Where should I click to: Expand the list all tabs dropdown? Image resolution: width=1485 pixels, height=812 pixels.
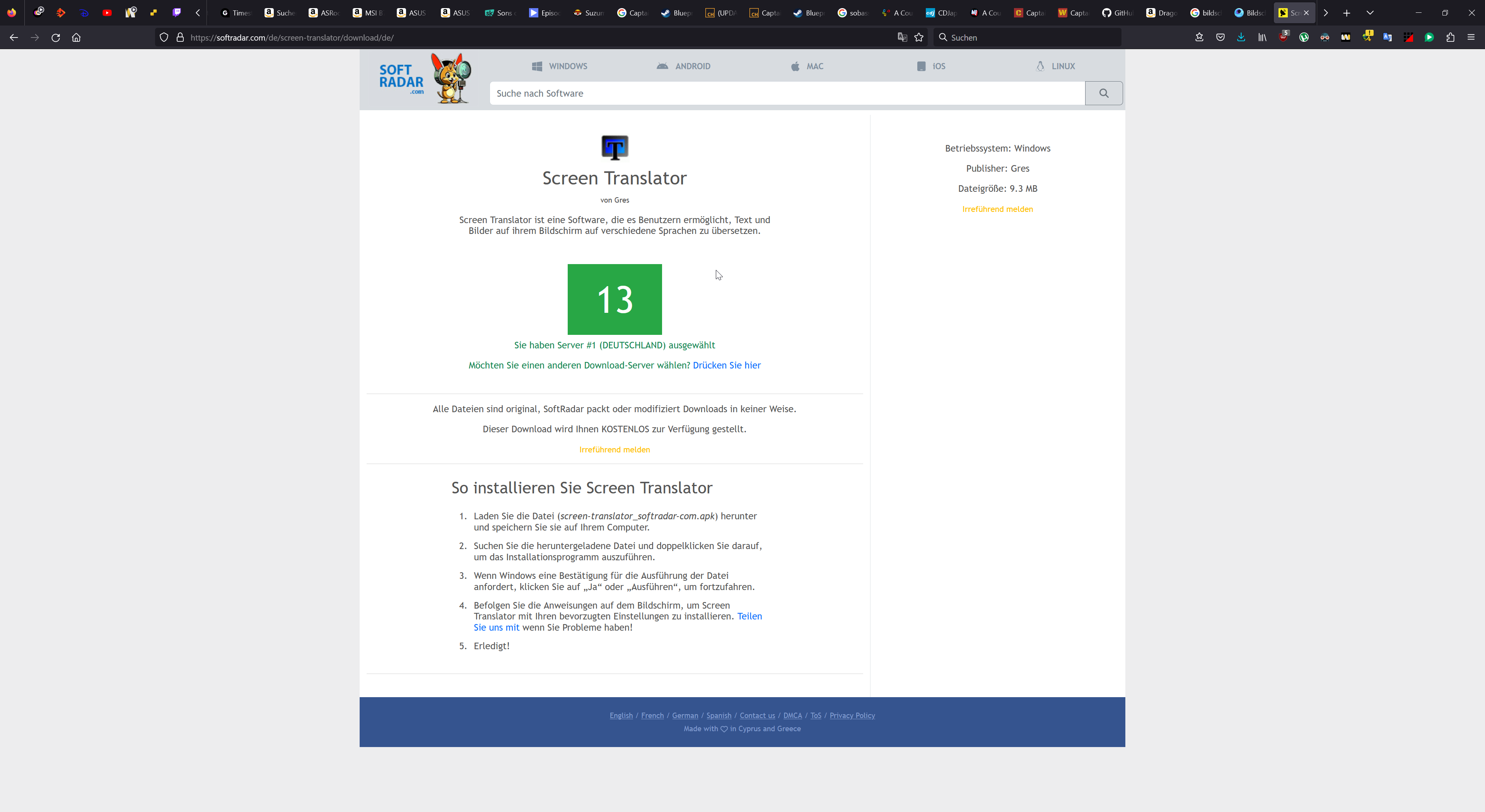[x=1370, y=13]
